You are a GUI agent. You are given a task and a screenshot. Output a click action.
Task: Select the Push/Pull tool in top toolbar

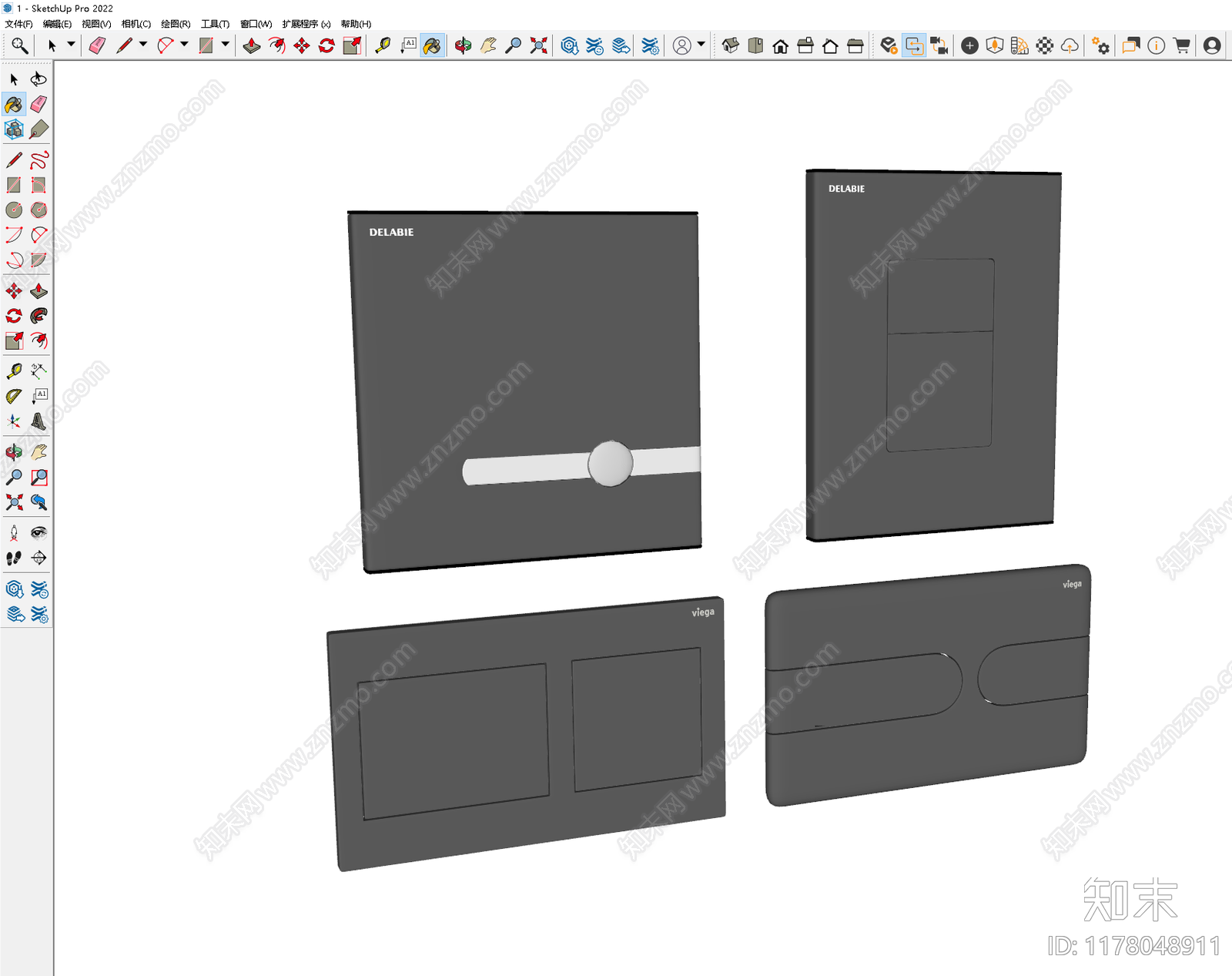[x=252, y=46]
